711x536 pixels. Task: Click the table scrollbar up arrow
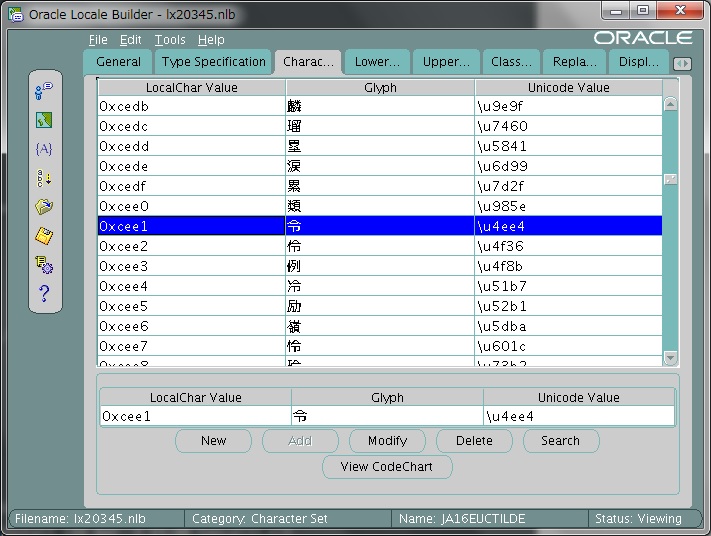[671, 104]
